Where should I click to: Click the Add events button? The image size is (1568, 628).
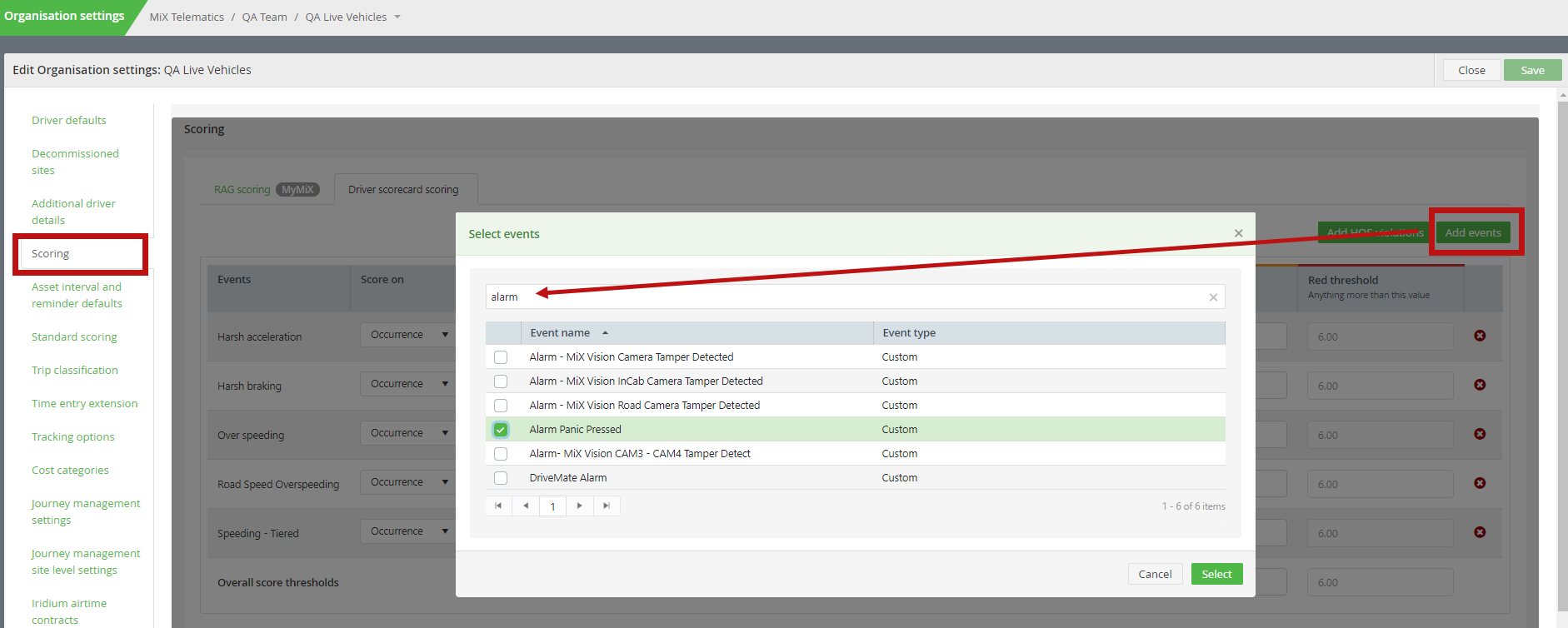tap(1473, 232)
